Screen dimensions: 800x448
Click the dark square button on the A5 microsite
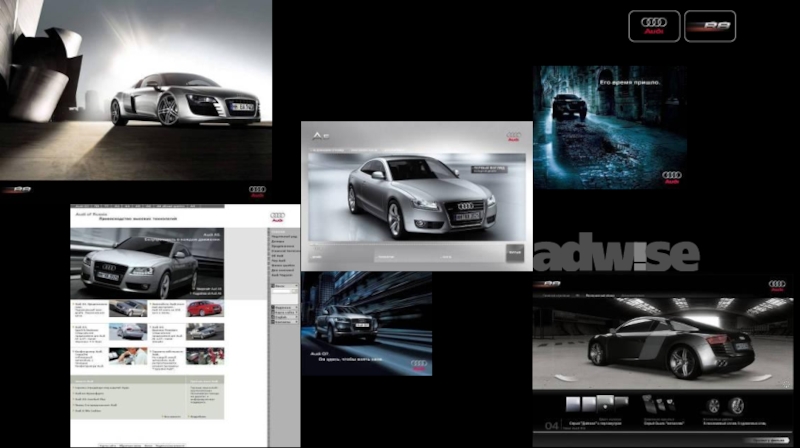515,253
